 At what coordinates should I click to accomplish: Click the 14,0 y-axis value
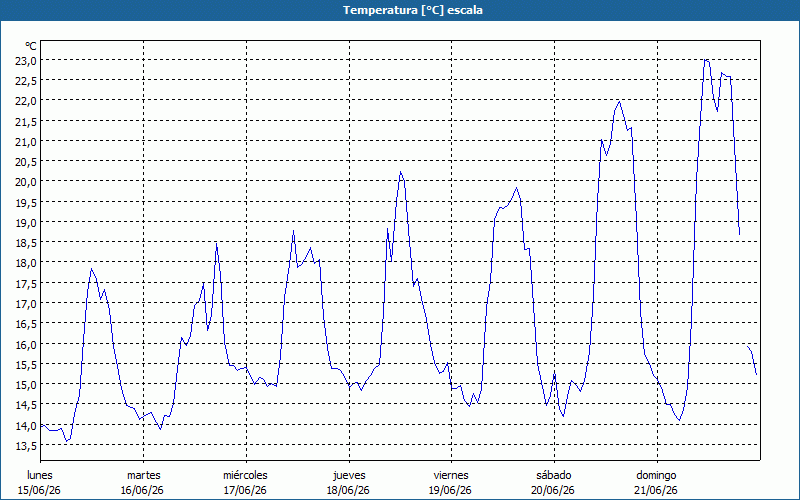click(x=26, y=425)
